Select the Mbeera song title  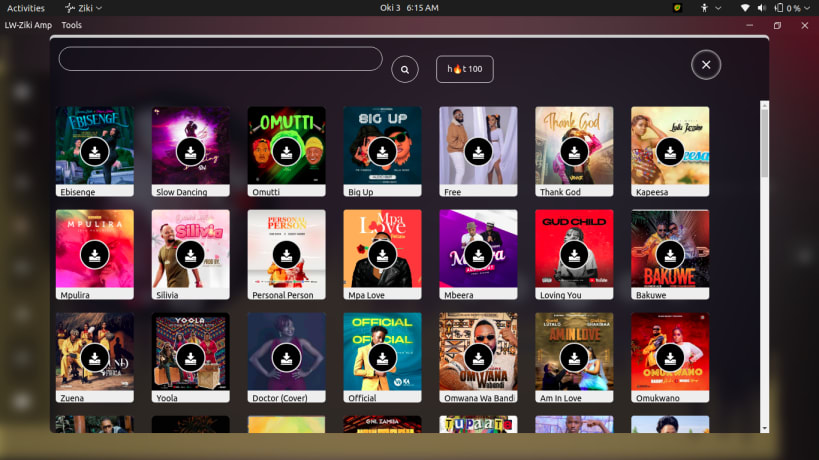click(x=459, y=295)
